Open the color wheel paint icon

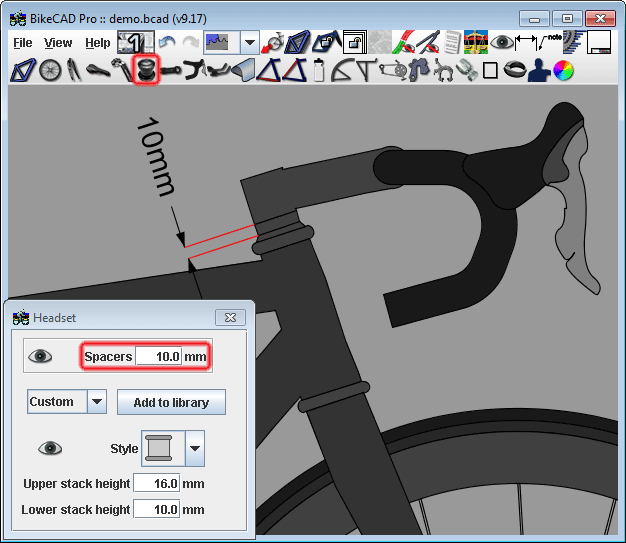[563, 70]
